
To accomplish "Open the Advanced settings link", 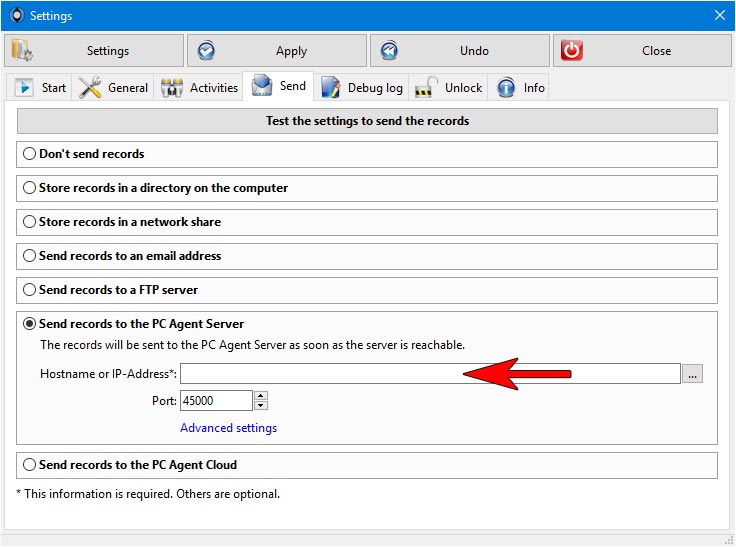I will (228, 428).
